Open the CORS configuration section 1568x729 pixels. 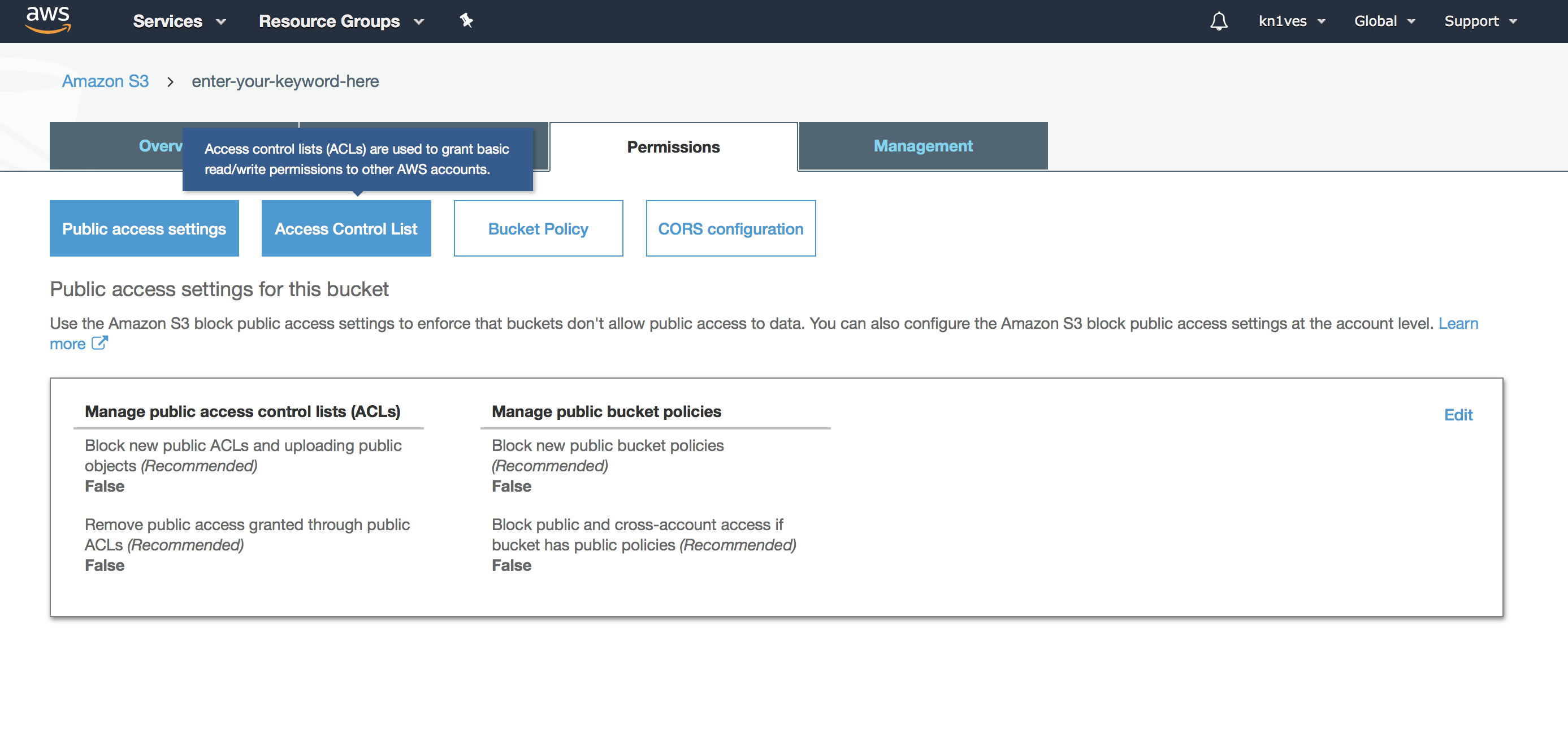(730, 229)
